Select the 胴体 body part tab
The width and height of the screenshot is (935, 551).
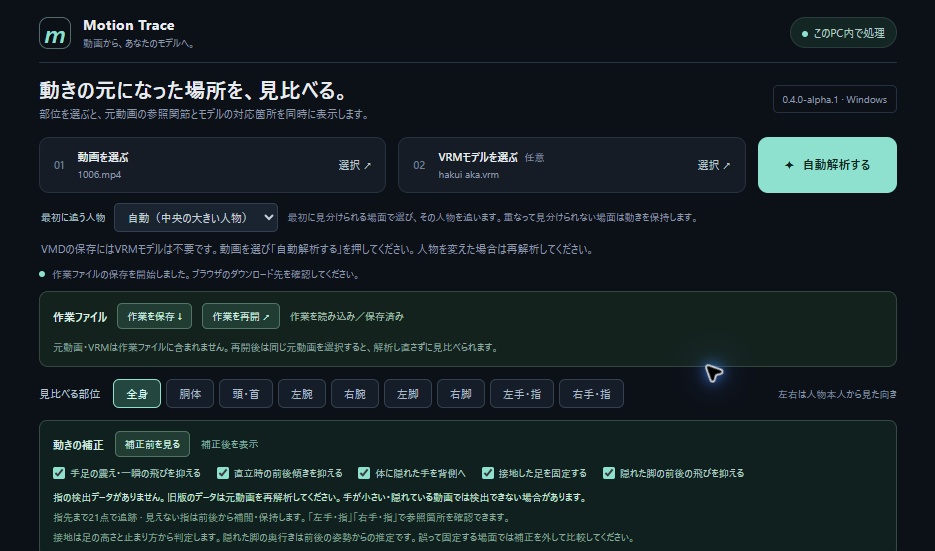(x=190, y=394)
